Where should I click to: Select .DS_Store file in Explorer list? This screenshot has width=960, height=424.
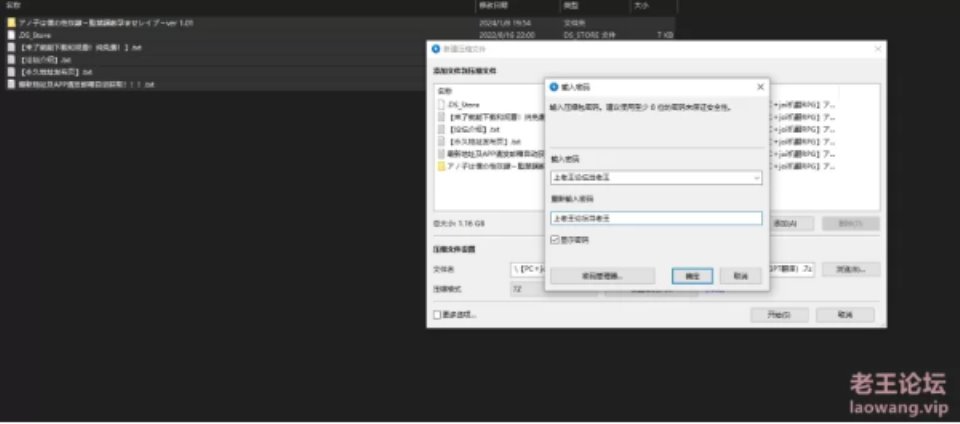point(35,35)
